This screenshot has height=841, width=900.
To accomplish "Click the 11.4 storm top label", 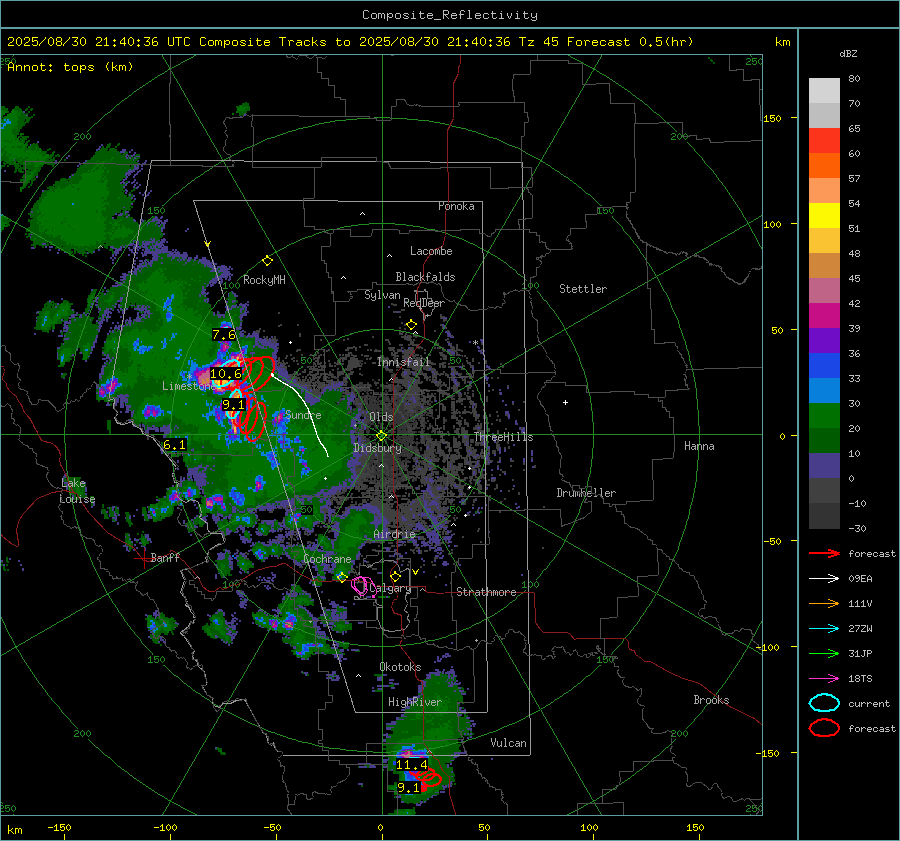I will pos(412,765).
